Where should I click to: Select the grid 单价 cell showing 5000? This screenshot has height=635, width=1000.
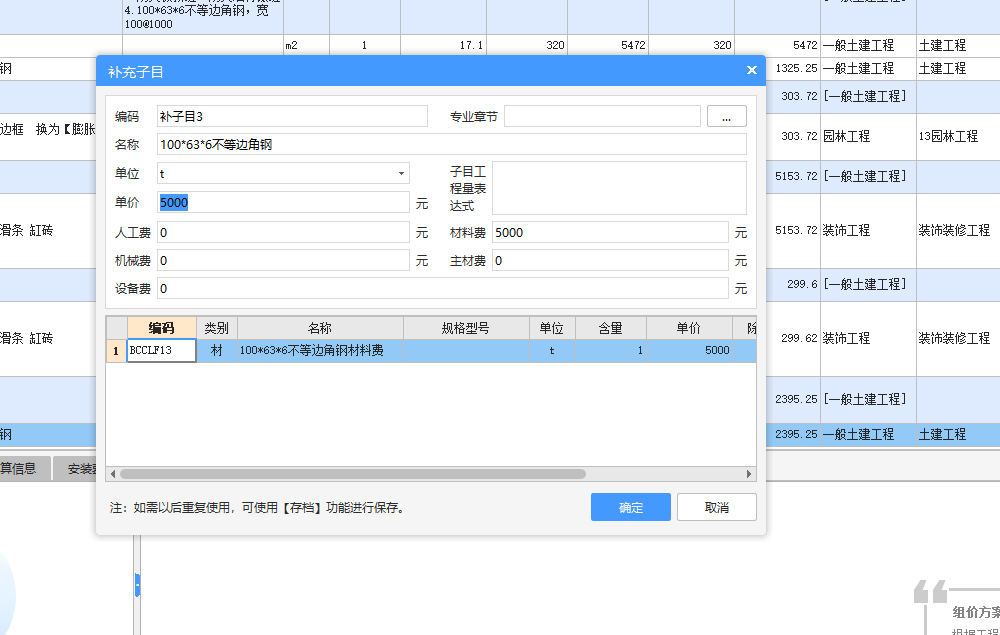tap(689, 350)
